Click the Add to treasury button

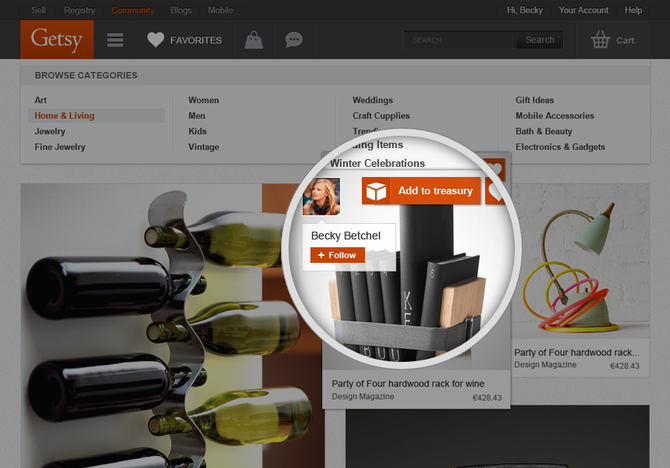tap(421, 191)
